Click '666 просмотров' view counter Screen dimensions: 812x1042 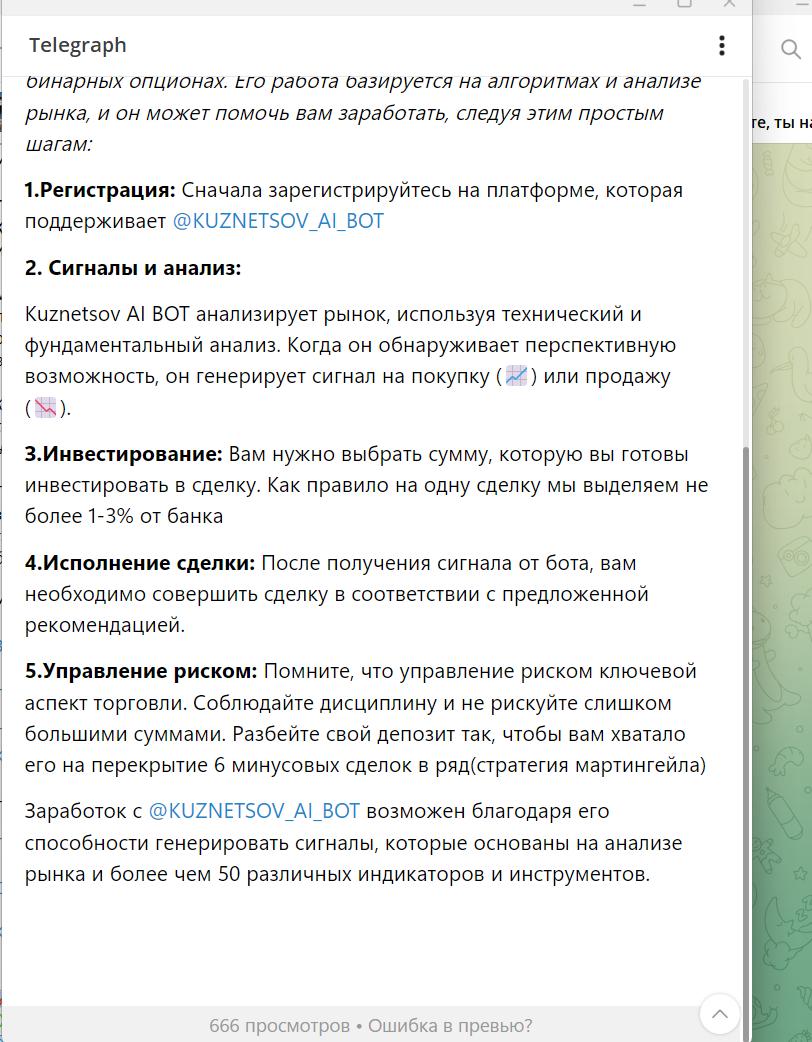(x=280, y=1025)
